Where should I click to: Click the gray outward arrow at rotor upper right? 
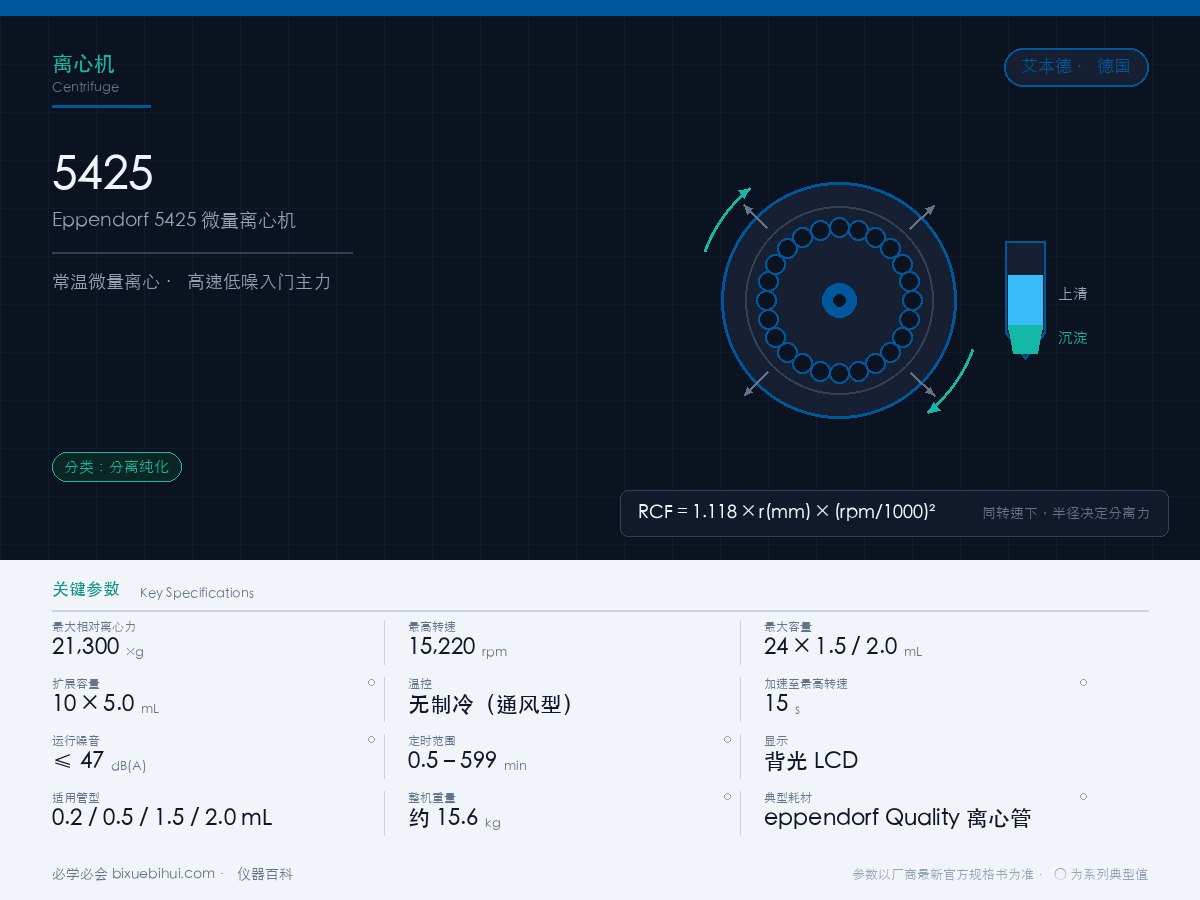922,217
